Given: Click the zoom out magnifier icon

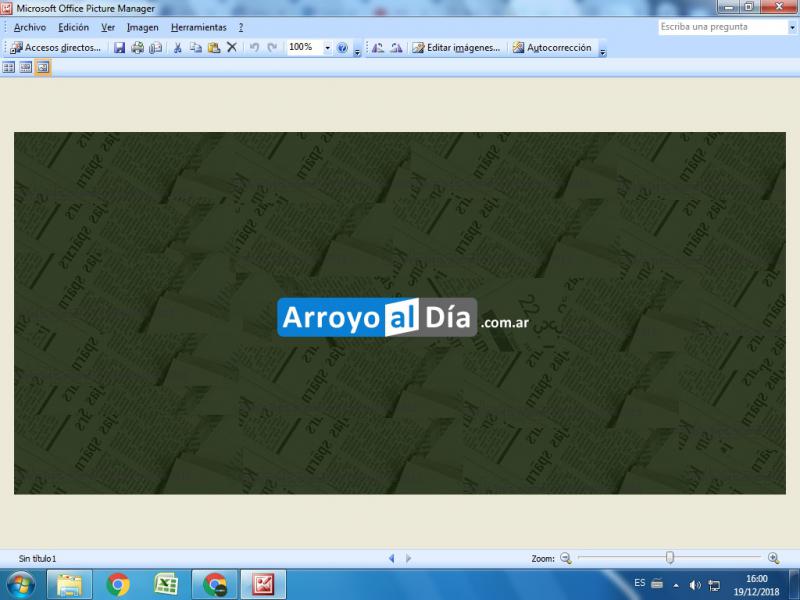Looking at the screenshot, I should coord(565,558).
